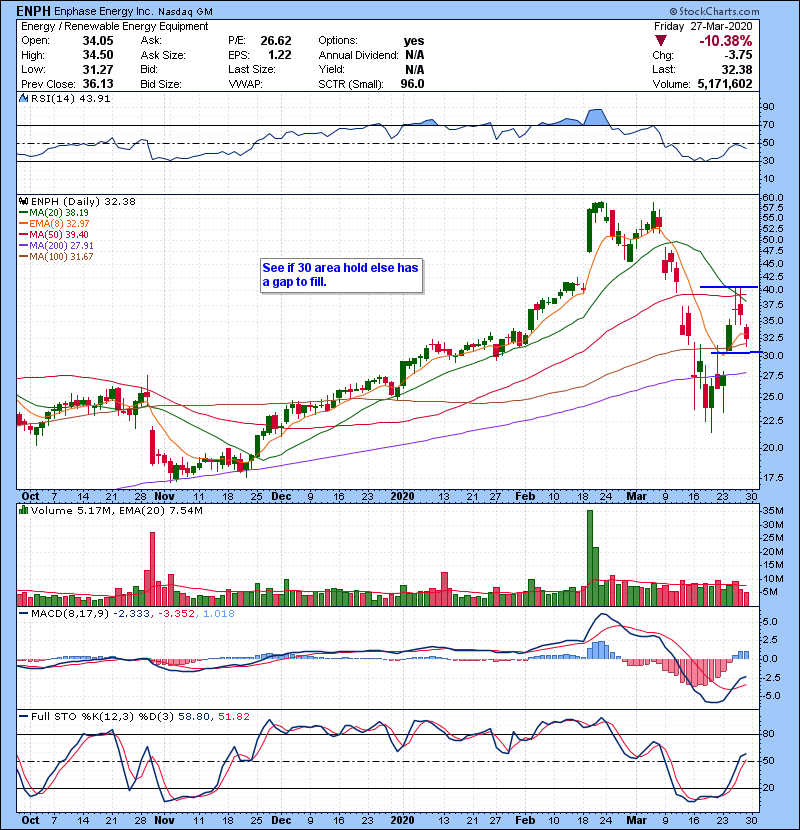The width and height of the screenshot is (800, 830).
Task: Click the 'Dec' label on bottom date axis
Action: point(281,820)
